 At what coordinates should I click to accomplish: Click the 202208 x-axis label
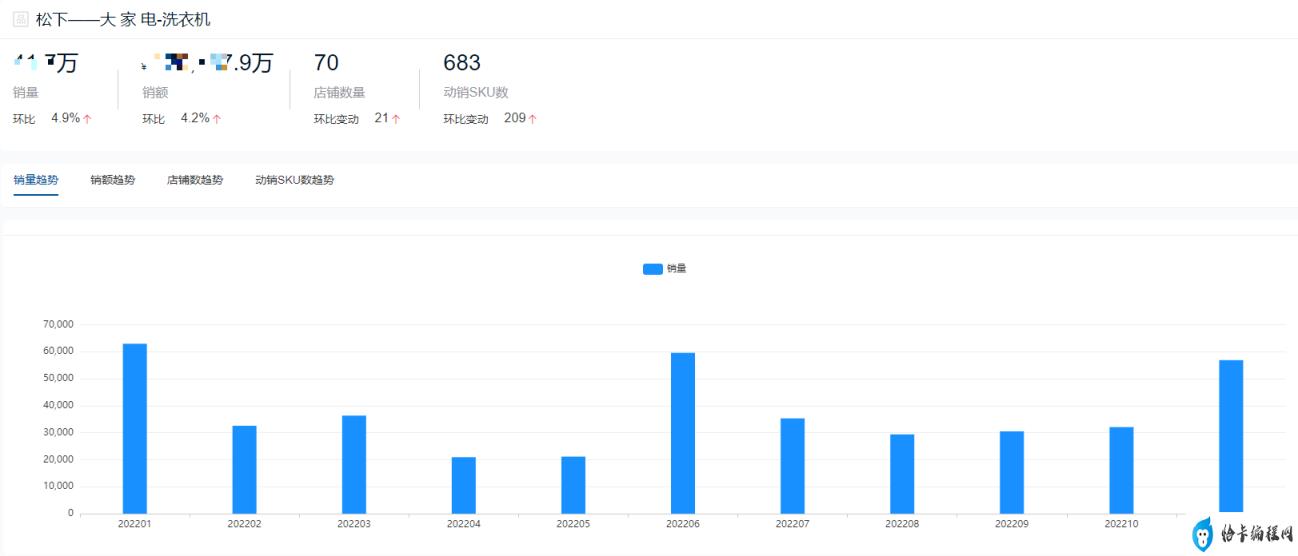click(x=902, y=524)
